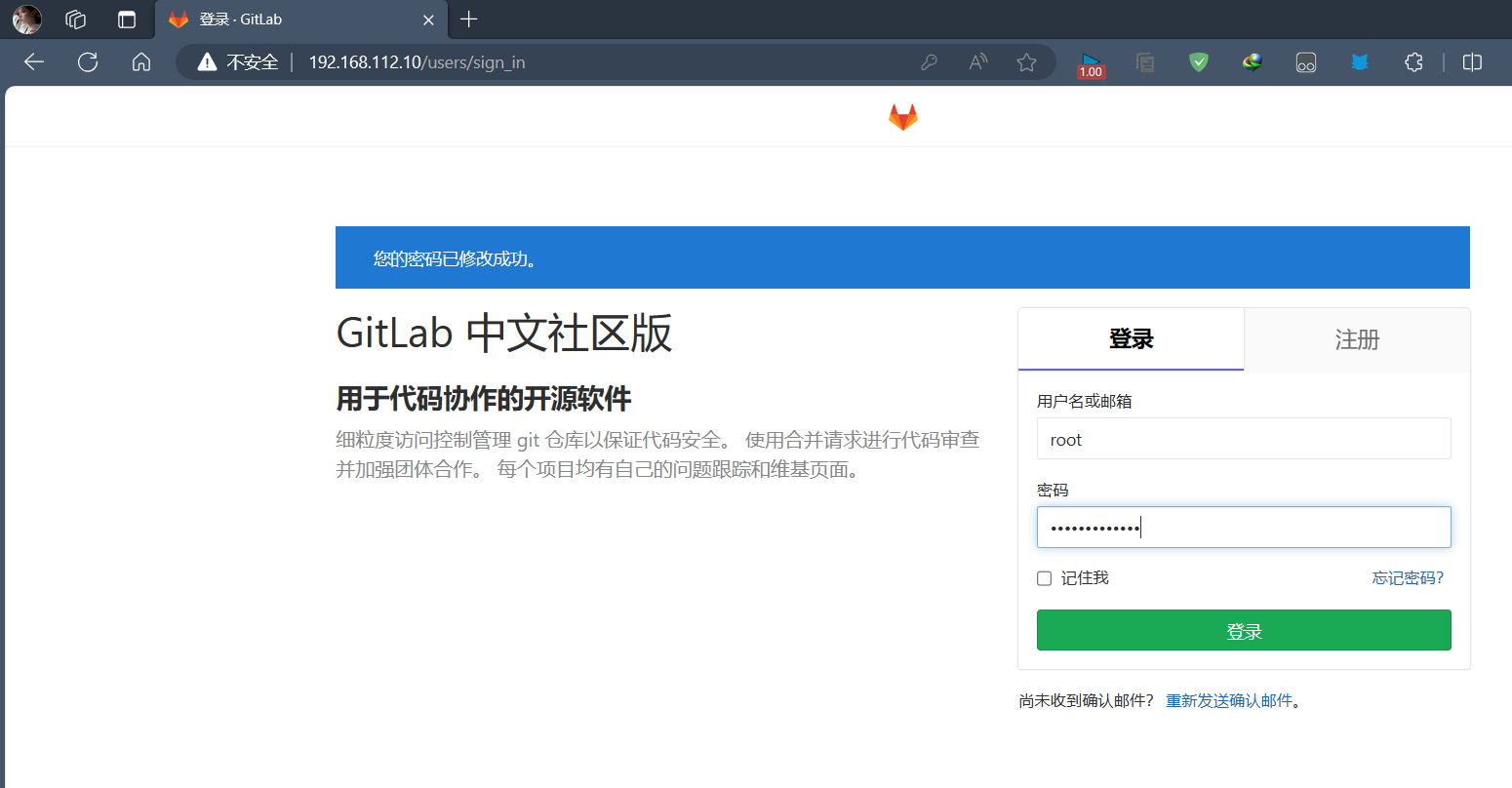Screen dimensions: 1512x788
Task: Open the green shield extension
Action: [1199, 62]
